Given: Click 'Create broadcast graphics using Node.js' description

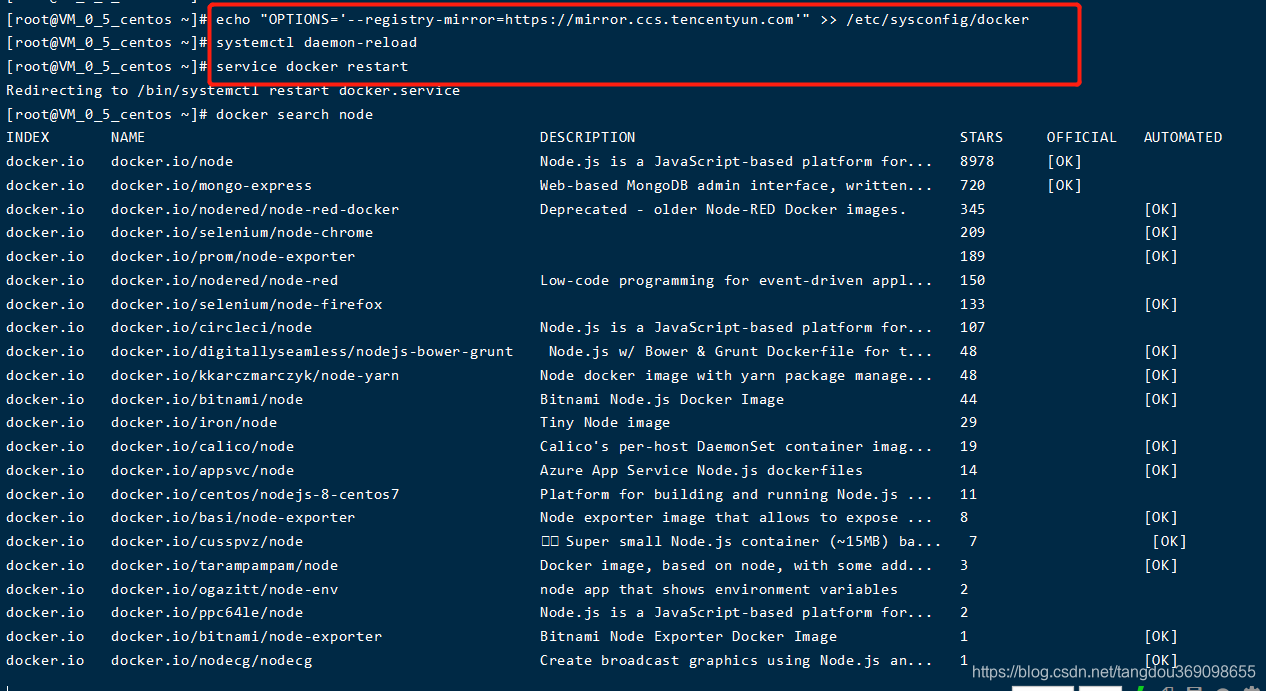Looking at the screenshot, I should click(x=736, y=660).
